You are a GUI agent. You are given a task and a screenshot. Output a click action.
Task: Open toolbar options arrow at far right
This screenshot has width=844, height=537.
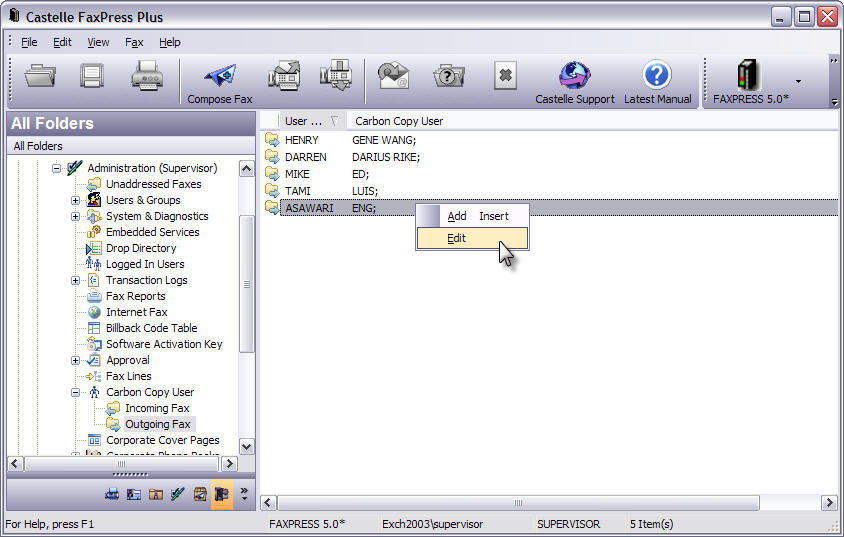coord(834,102)
